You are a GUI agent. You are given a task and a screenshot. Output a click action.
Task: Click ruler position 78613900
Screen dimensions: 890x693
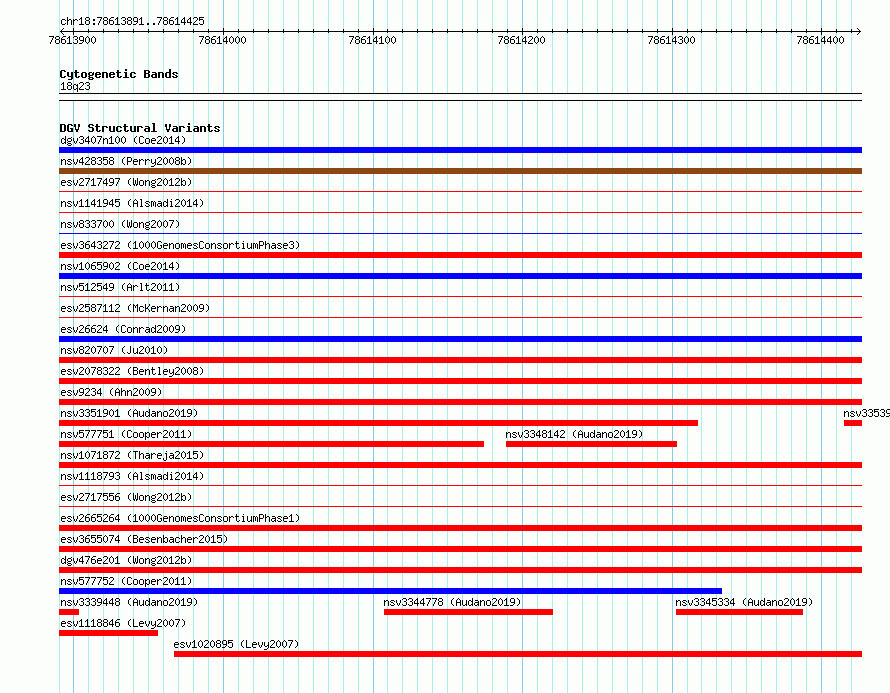[x=73, y=40]
